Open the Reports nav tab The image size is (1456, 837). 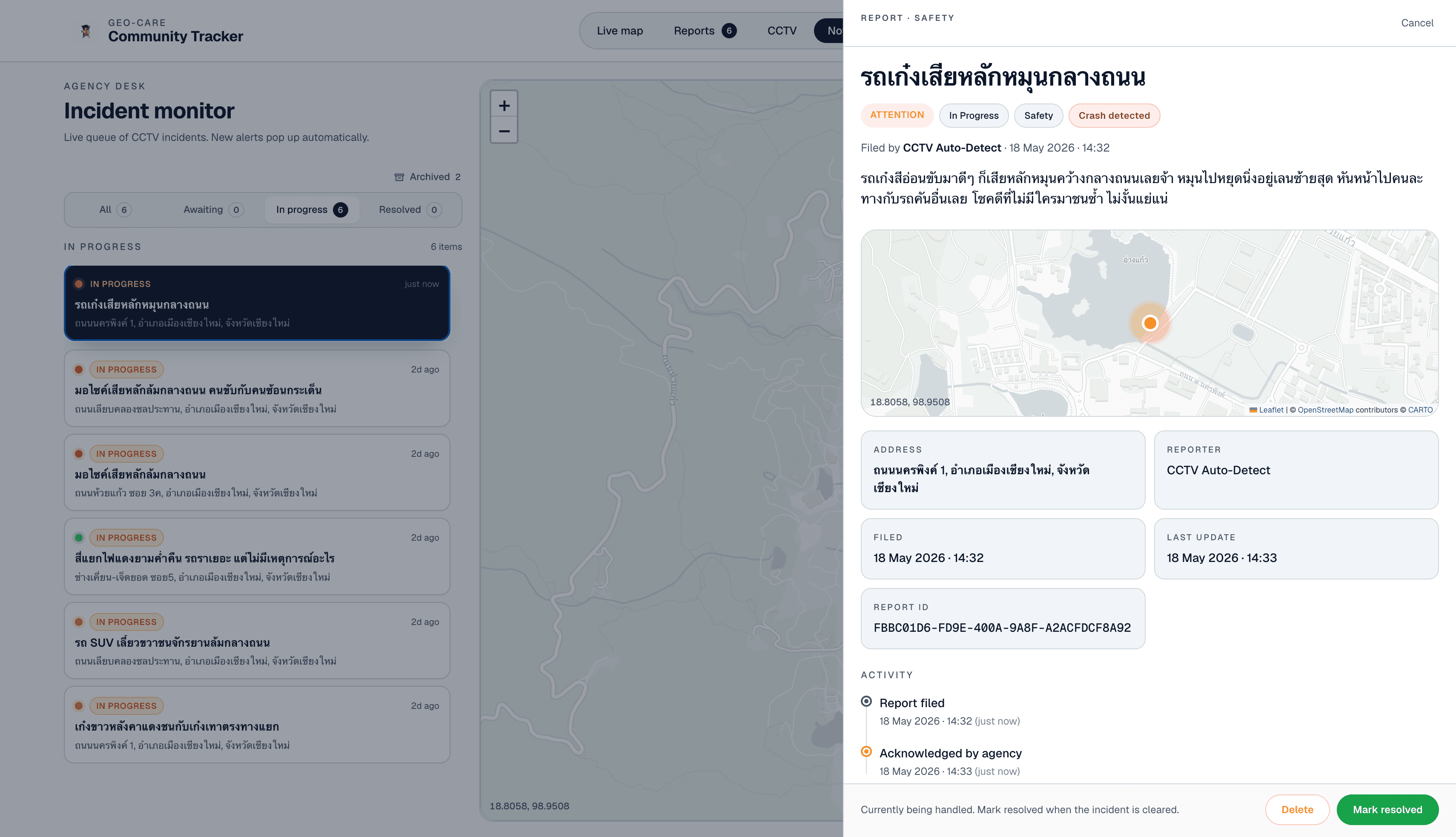click(705, 31)
